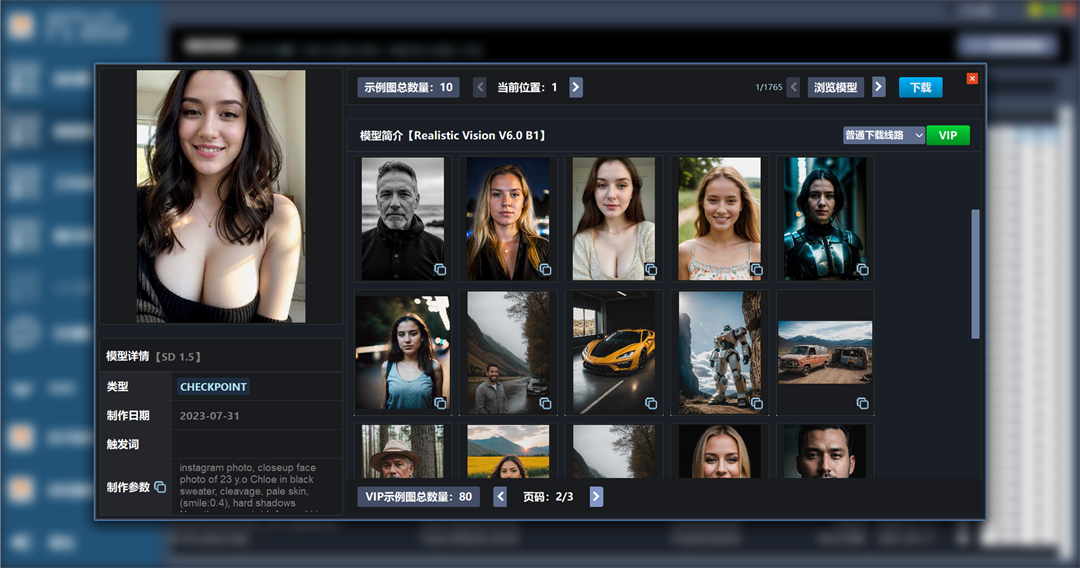The width and height of the screenshot is (1080, 568).
Task: Browse to the next model
Action: 878,87
